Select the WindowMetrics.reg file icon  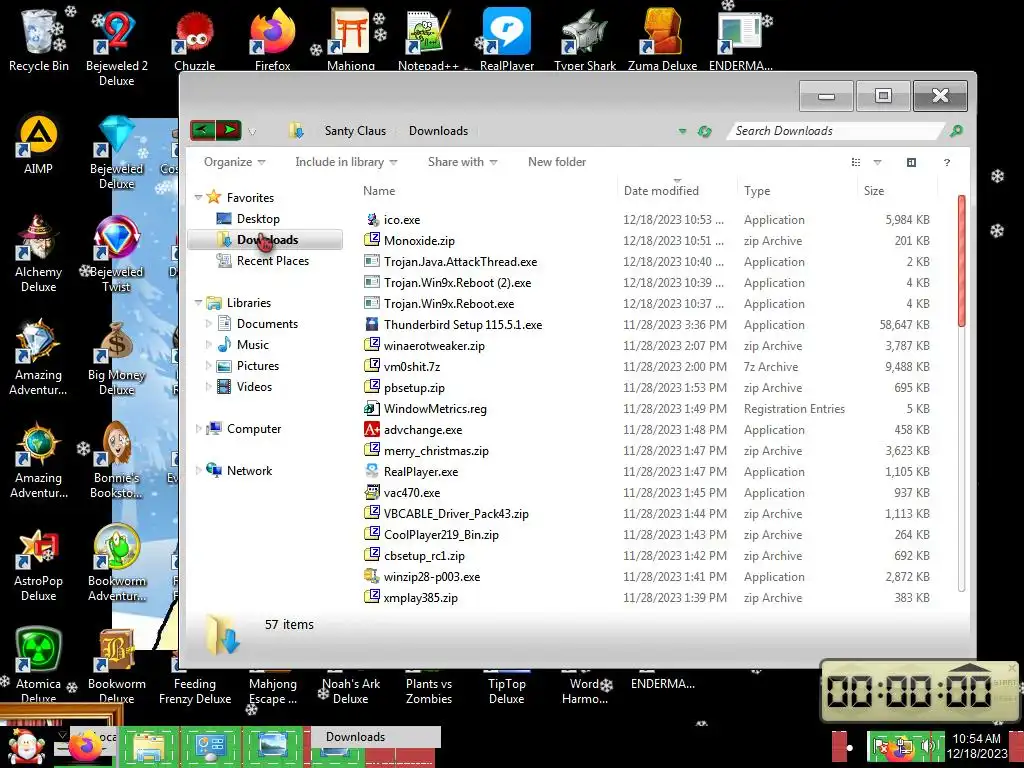coord(372,409)
